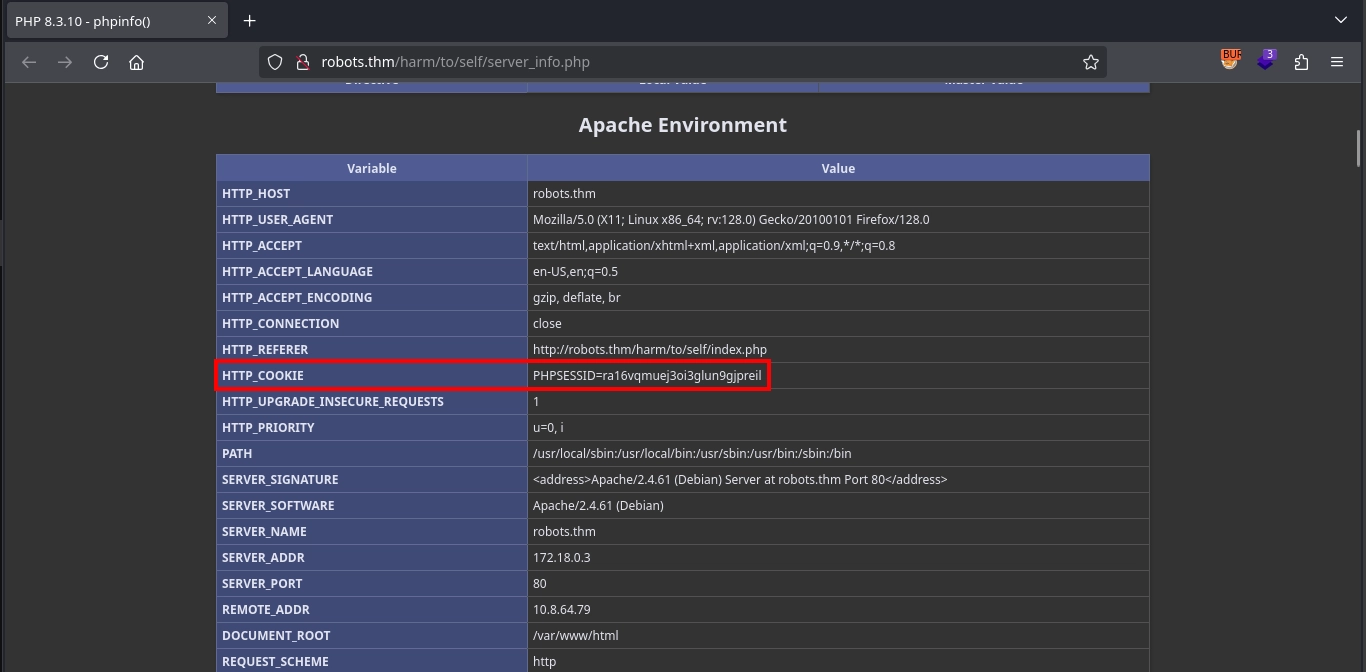Image resolution: width=1366 pixels, height=672 pixels.
Task: Bookmark this page with the star icon
Action: 1090,62
